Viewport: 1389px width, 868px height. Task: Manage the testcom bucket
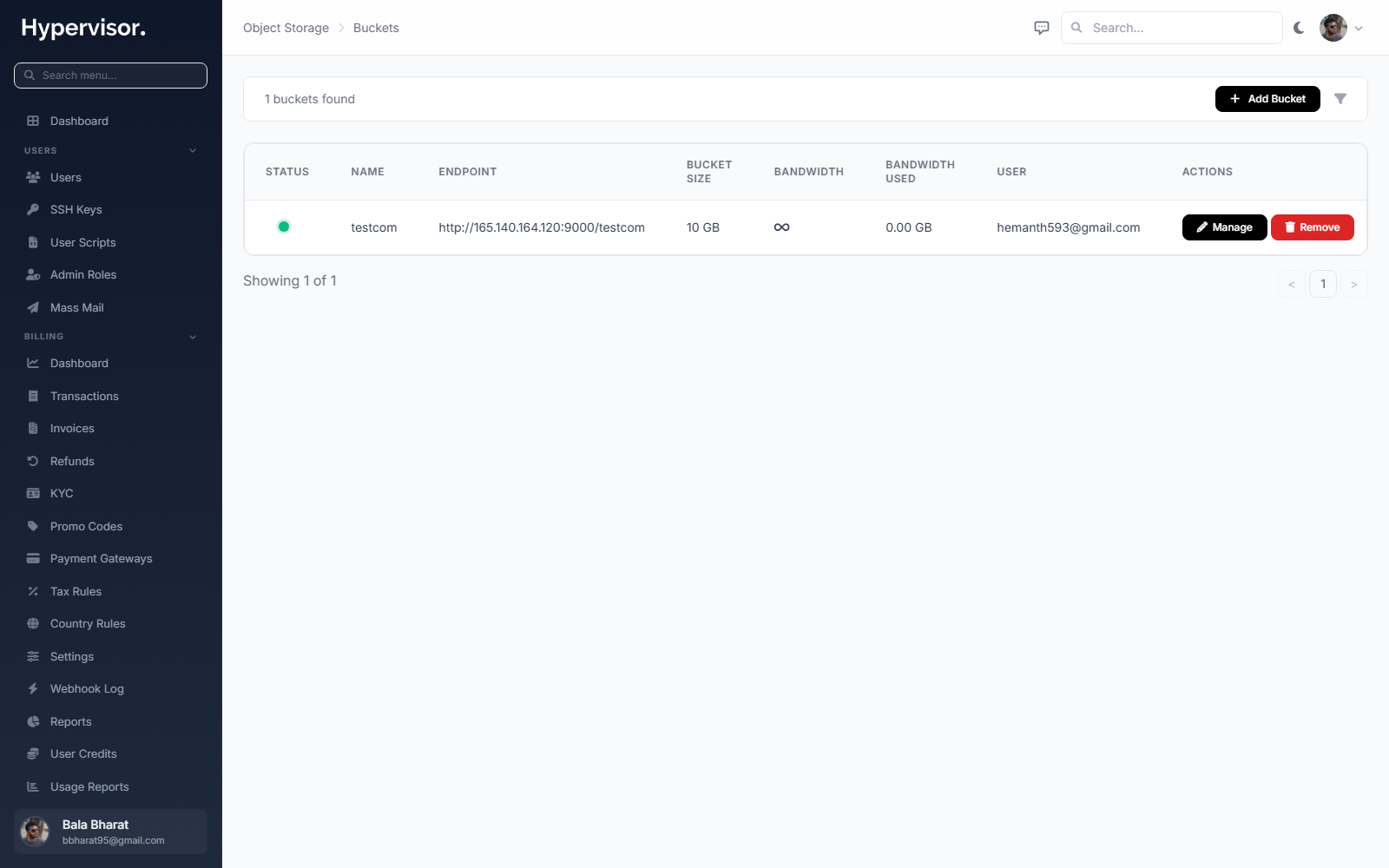(x=1224, y=227)
